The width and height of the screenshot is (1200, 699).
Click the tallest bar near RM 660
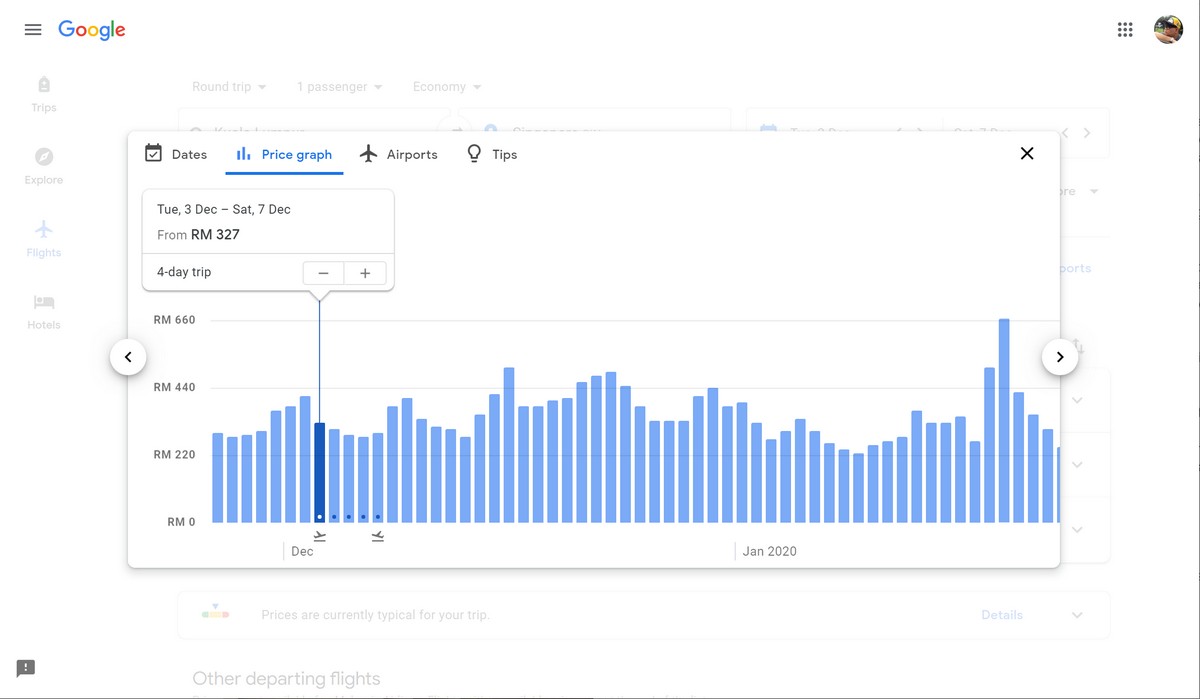(x=1004, y=421)
